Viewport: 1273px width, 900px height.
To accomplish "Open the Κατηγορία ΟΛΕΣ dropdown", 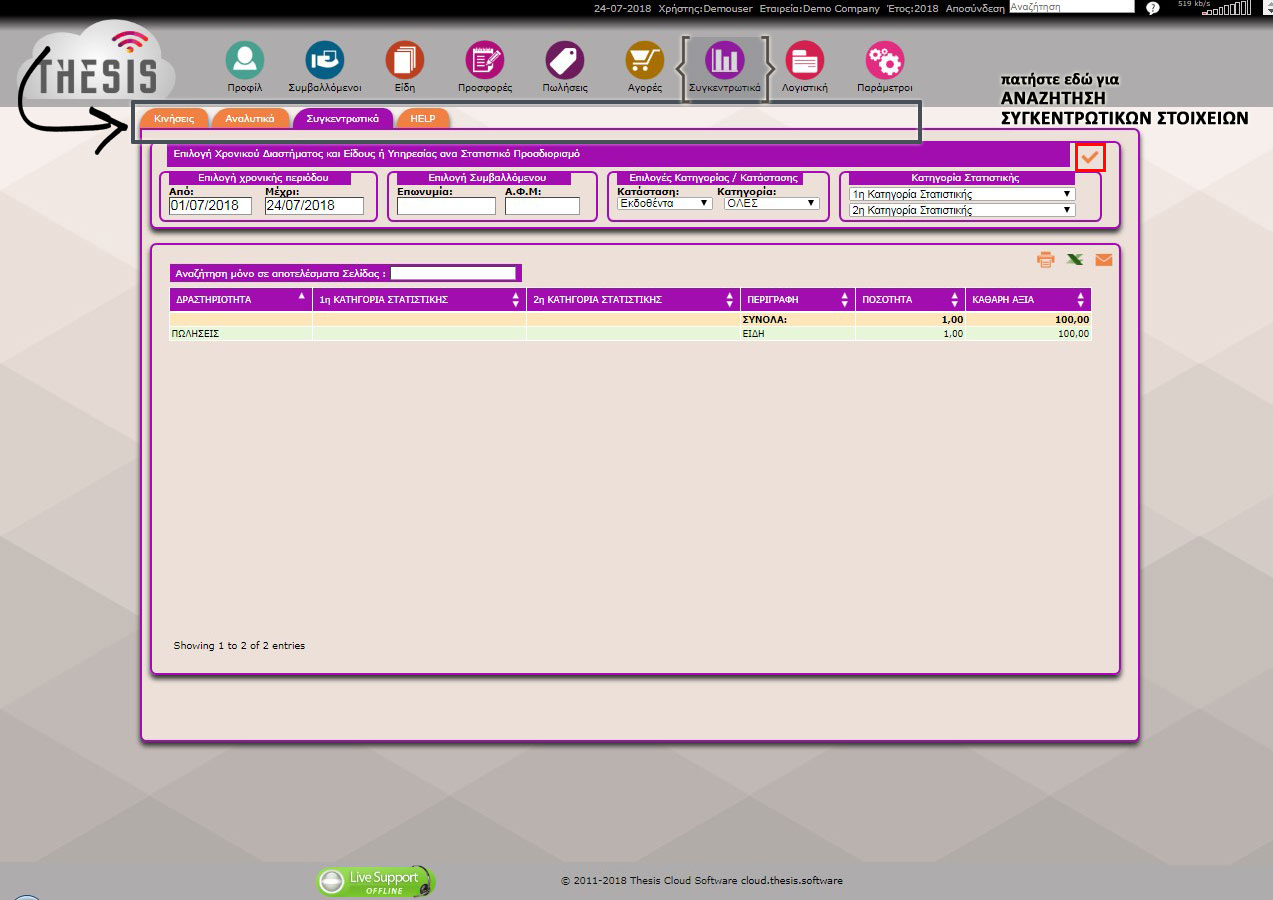I will point(771,203).
